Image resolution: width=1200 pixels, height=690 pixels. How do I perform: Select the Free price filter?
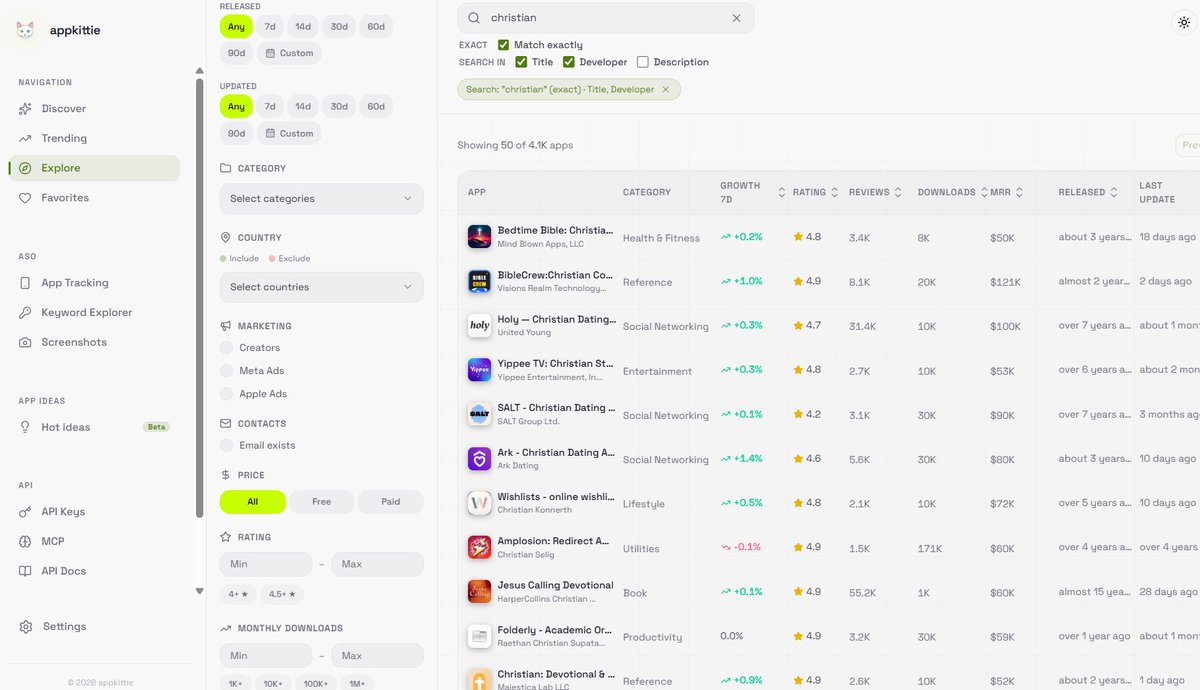tap(321, 501)
